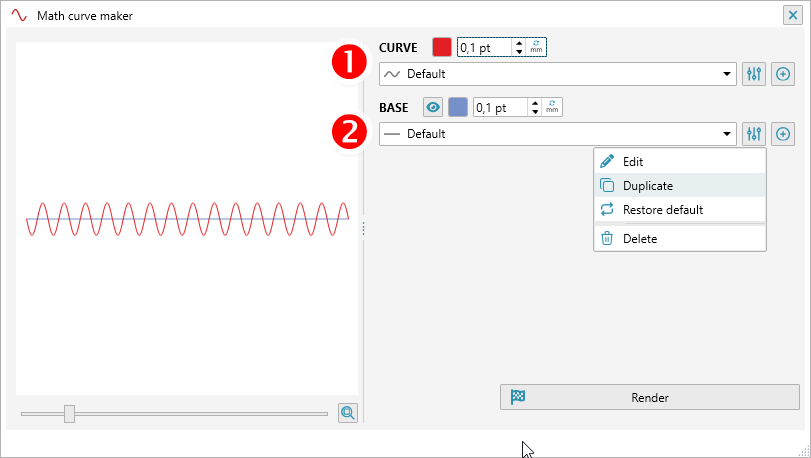The image size is (811, 458).
Task: Click the zoom-to-fit magnifier icon
Action: point(348,413)
